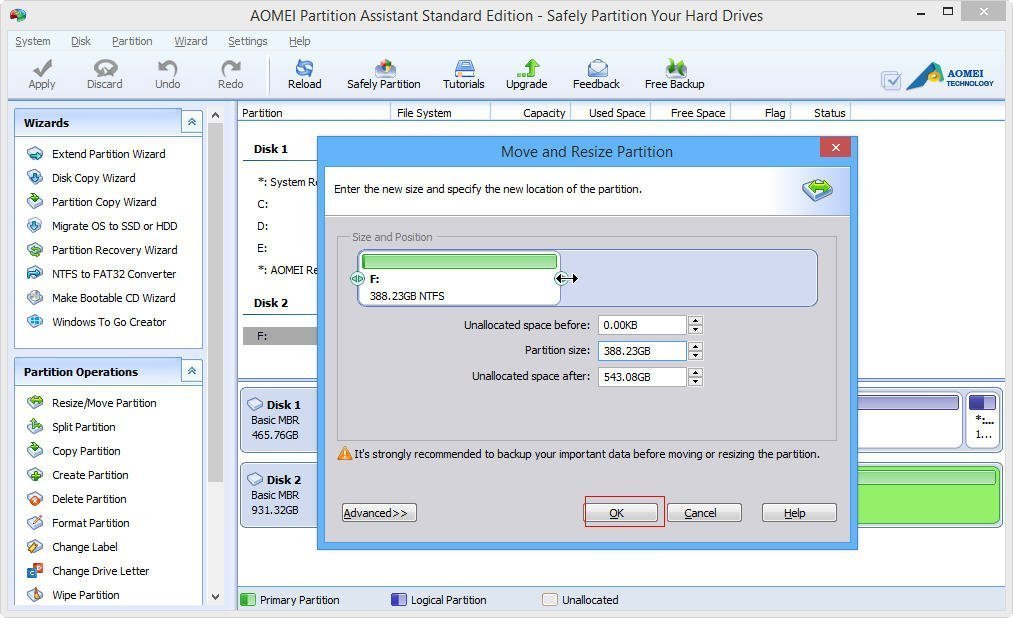This screenshot has height=618, width=1013.
Task: Decrease Partition size value
Action: [695, 355]
